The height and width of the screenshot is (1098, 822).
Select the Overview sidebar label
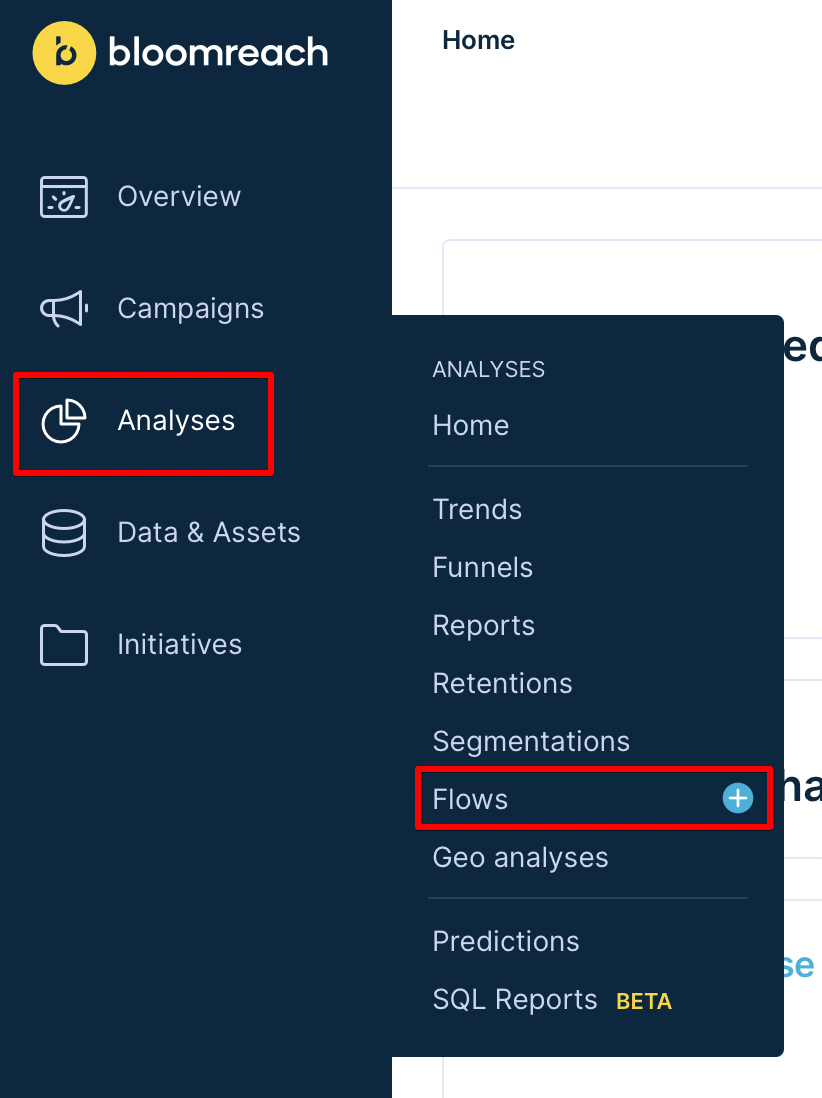click(179, 197)
